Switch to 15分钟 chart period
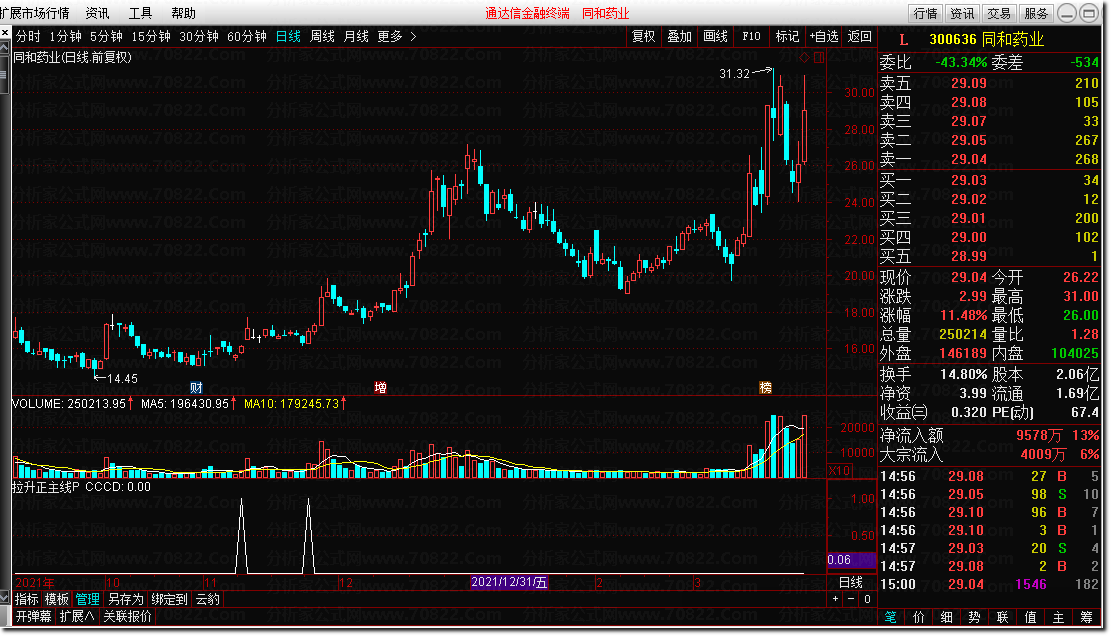This screenshot has width=1112, height=636. (x=151, y=36)
